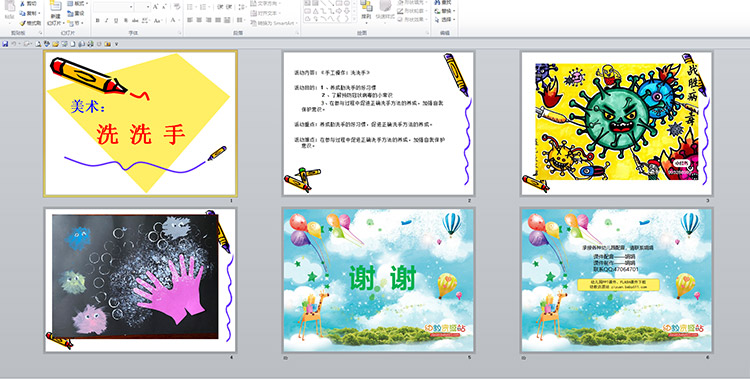Open the font color picker
The height and width of the screenshot is (379, 750).
[x=174, y=21]
